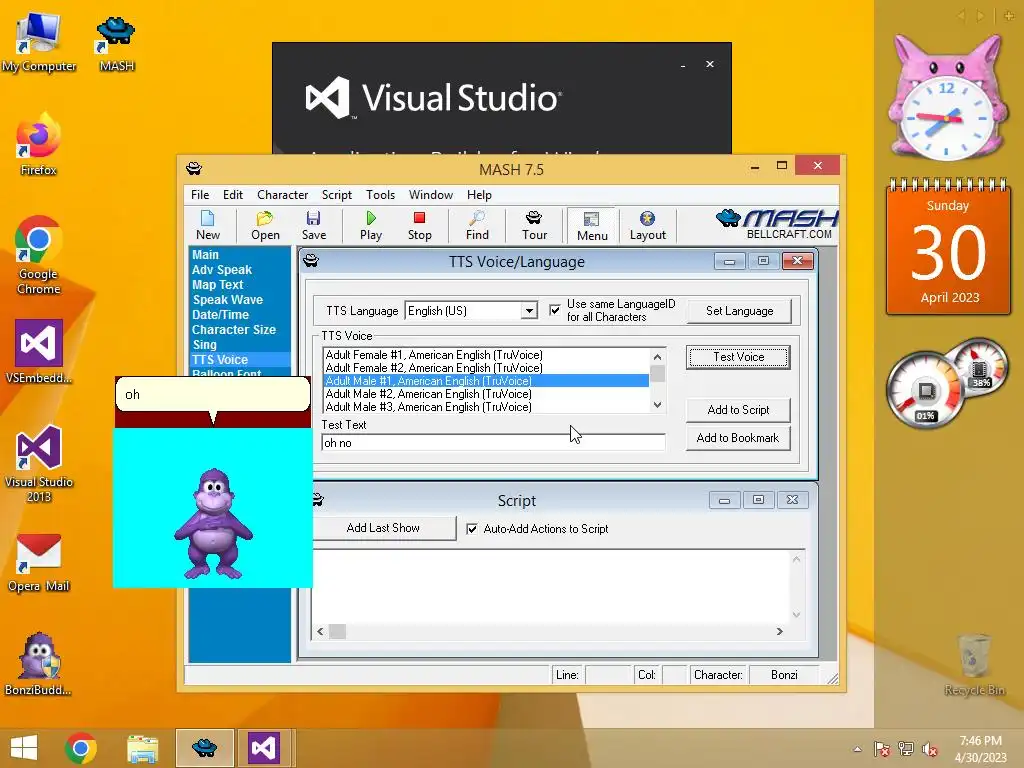Click the Find magnifier toolbar icon

(477, 225)
